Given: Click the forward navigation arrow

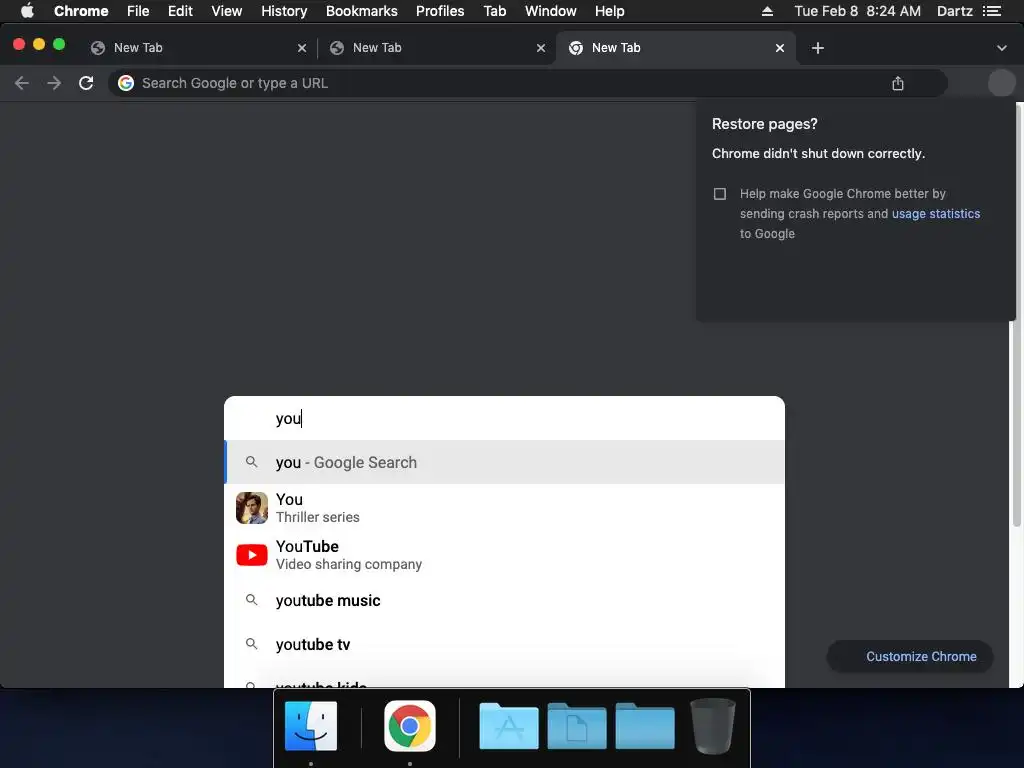Looking at the screenshot, I should click(x=54, y=83).
